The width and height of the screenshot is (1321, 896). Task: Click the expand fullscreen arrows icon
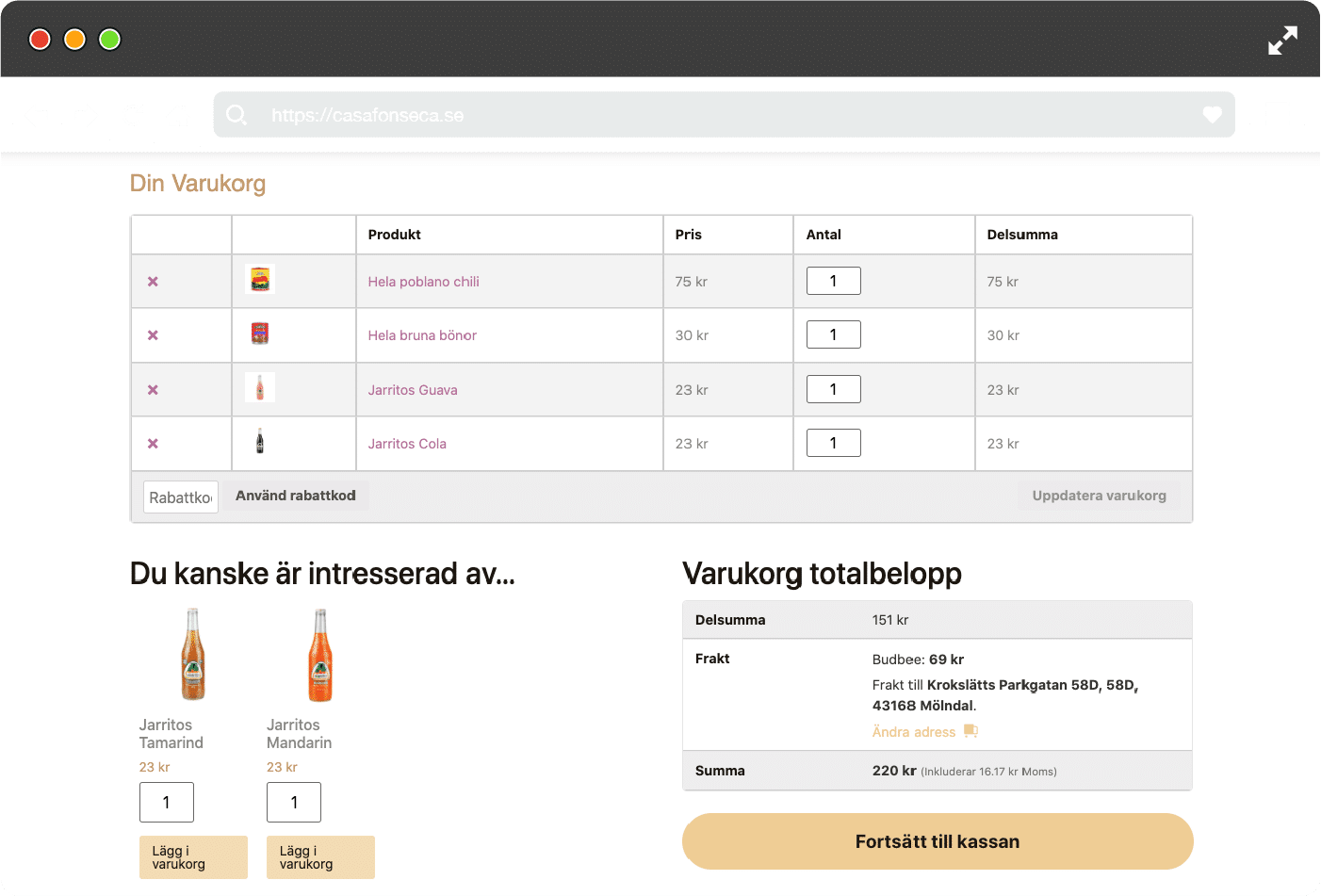[x=1282, y=40]
